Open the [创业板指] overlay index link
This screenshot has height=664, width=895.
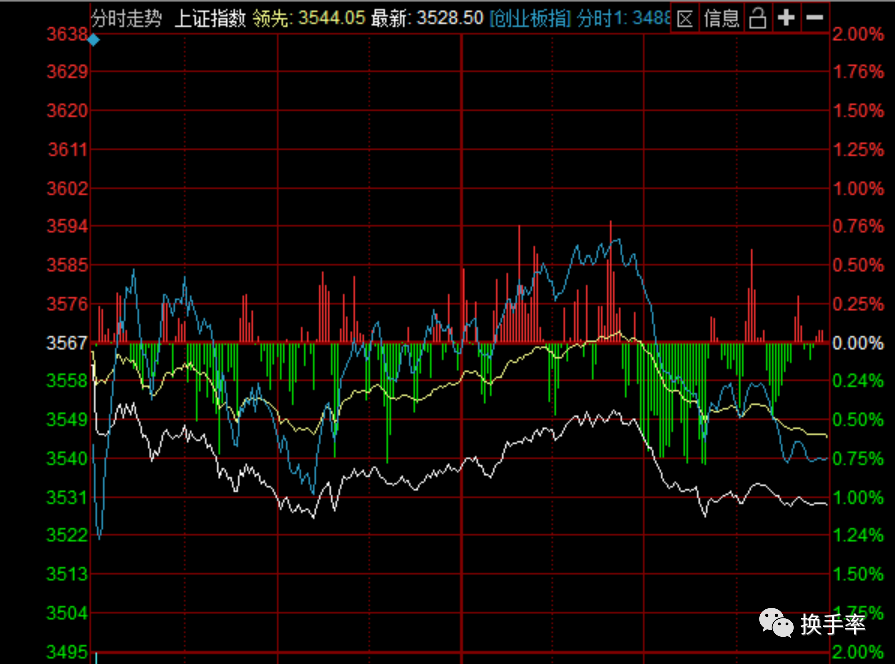click(x=532, y=18)
